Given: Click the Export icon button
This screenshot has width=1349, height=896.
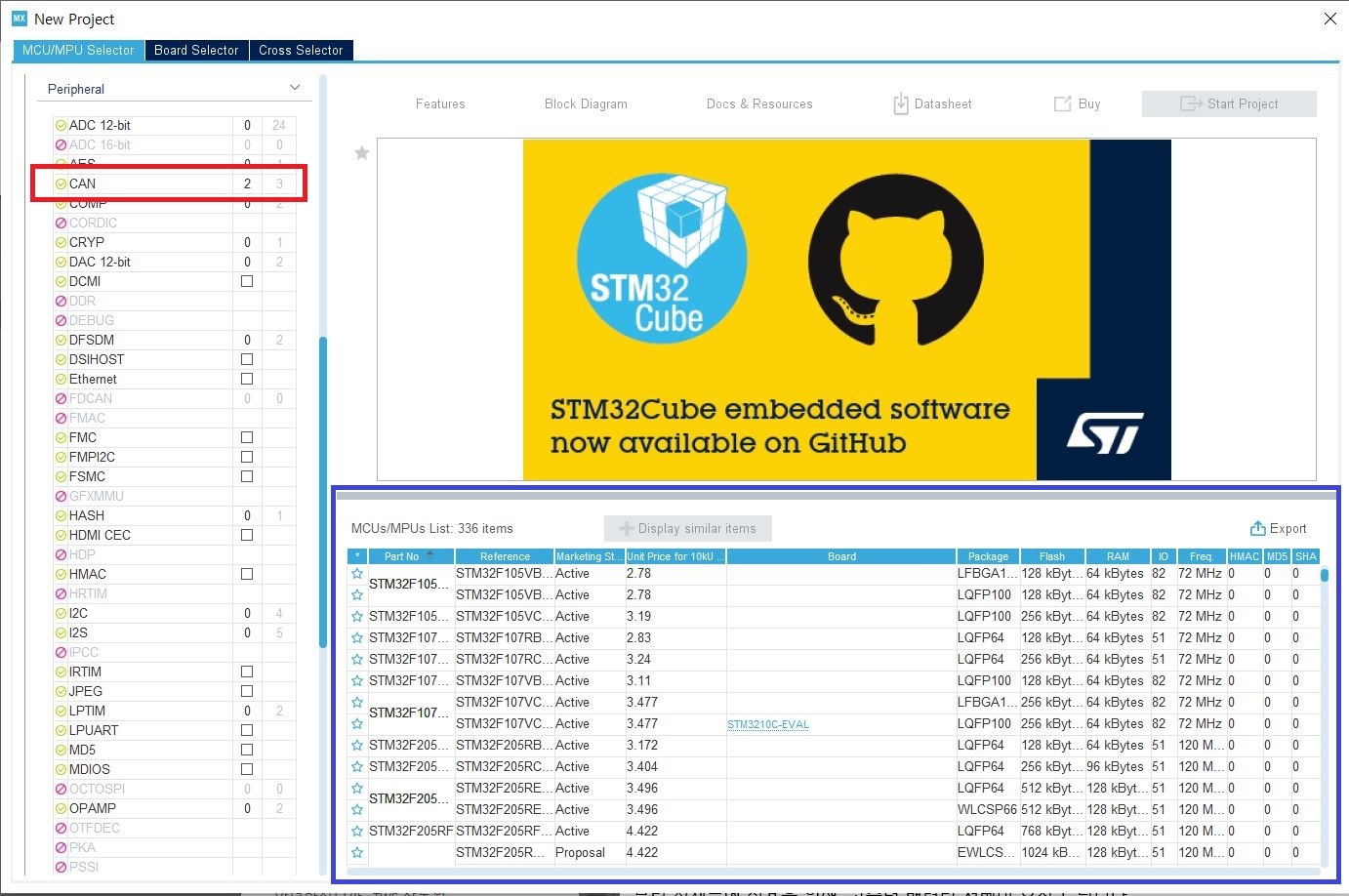Looking at the screenshot, I should pos(1257,528).
